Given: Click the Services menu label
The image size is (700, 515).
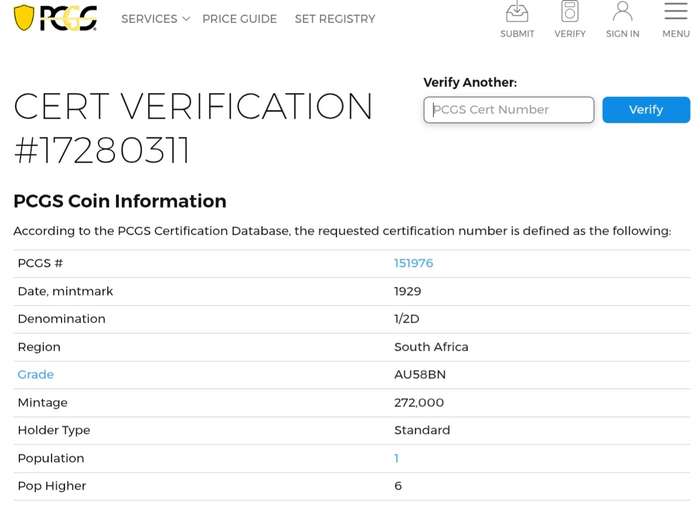Looking at the screenshot, I should 149,19.
